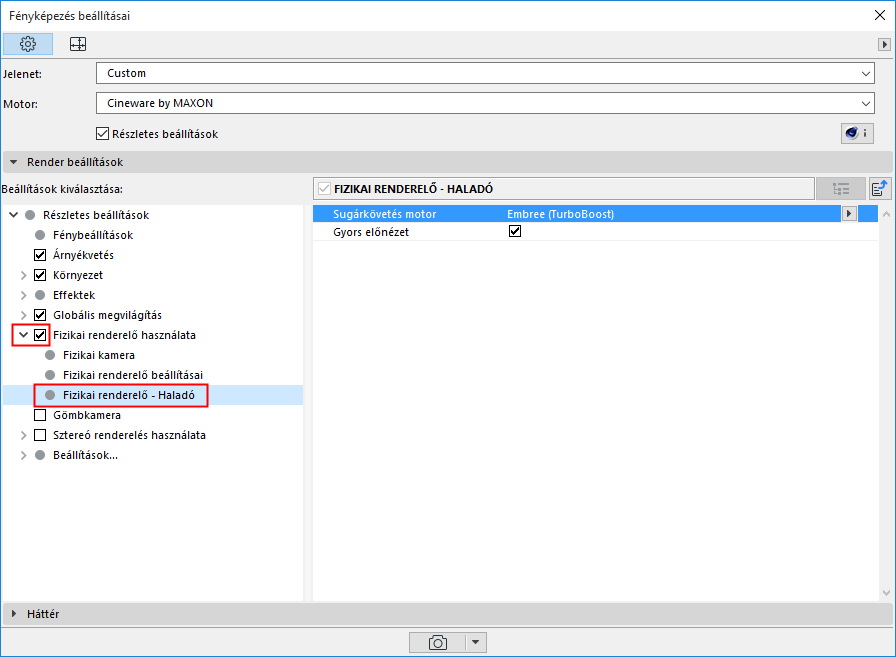This screenshot has width=896, height=657.
Task: Toggle the FIZIKAI RENDERELŐ - HALADÓ header checkbox
Action: point(324,189)
